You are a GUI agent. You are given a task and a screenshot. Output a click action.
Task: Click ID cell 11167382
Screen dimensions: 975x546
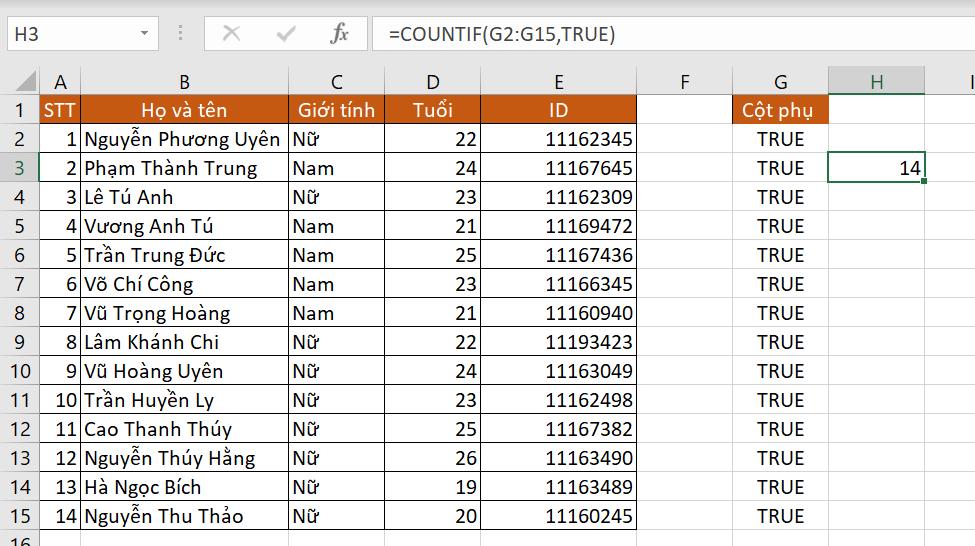[x=558, y=429]
